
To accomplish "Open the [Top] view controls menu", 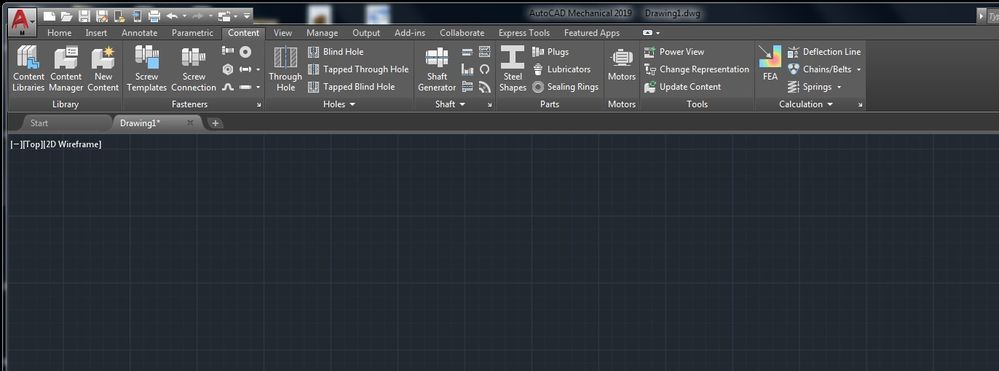I will tap(32, 145).
